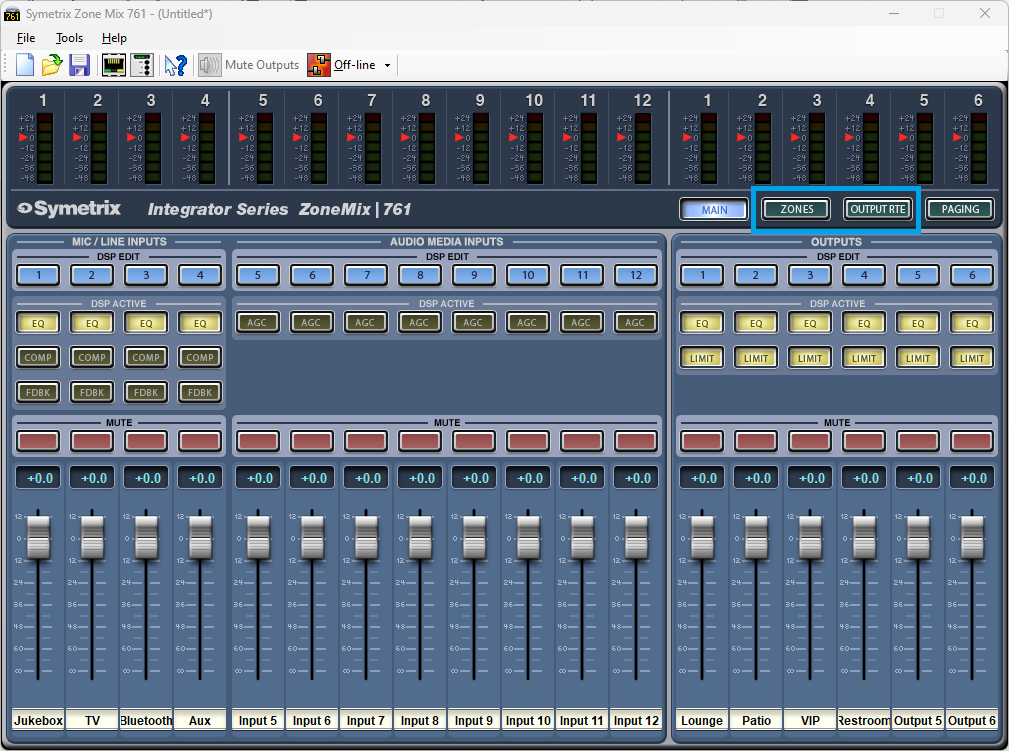Image resolution: width=1009 pixels, height=751 pixels.
Task: Activate the What's This help cursor icon
Action: tap(176, 65)
